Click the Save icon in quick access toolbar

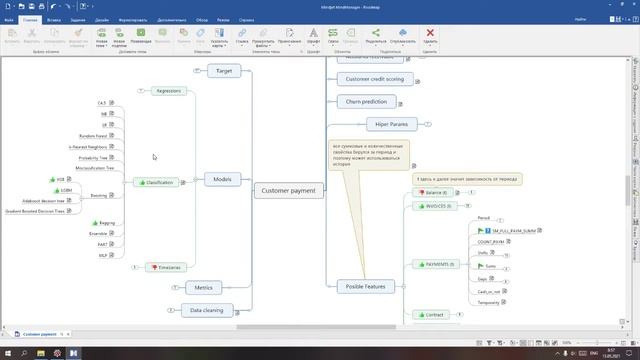[31, 7]
